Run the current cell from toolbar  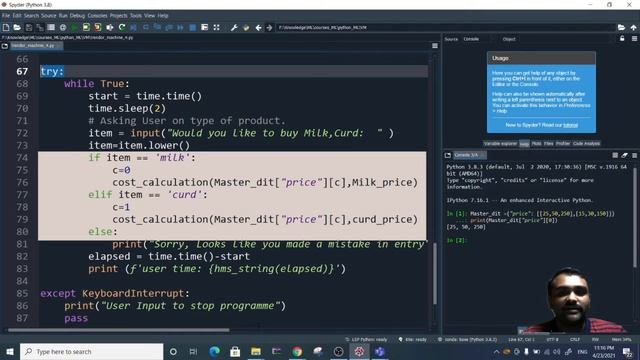86,27
